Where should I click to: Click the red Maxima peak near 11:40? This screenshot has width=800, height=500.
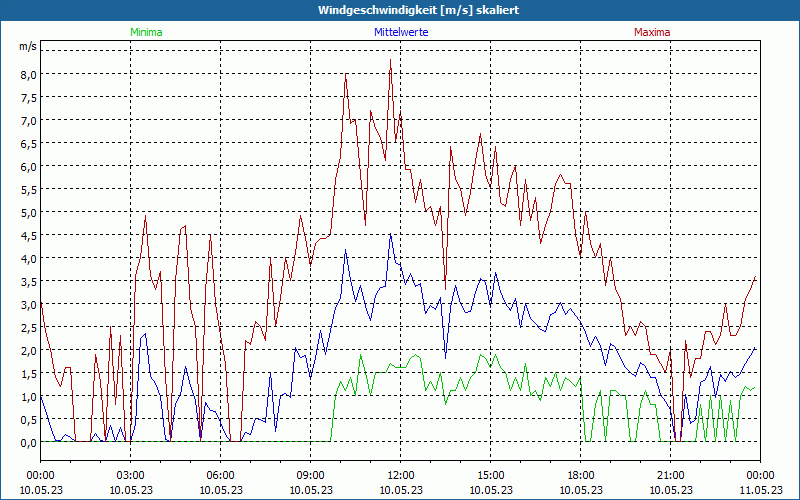(x=390, y=60)
